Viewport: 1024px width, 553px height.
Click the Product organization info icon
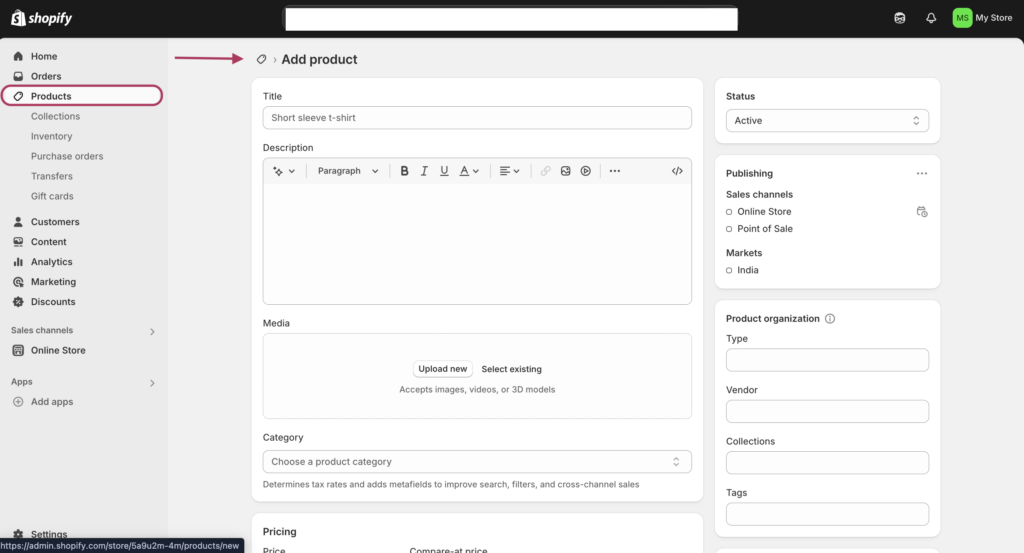pos(829,319)
